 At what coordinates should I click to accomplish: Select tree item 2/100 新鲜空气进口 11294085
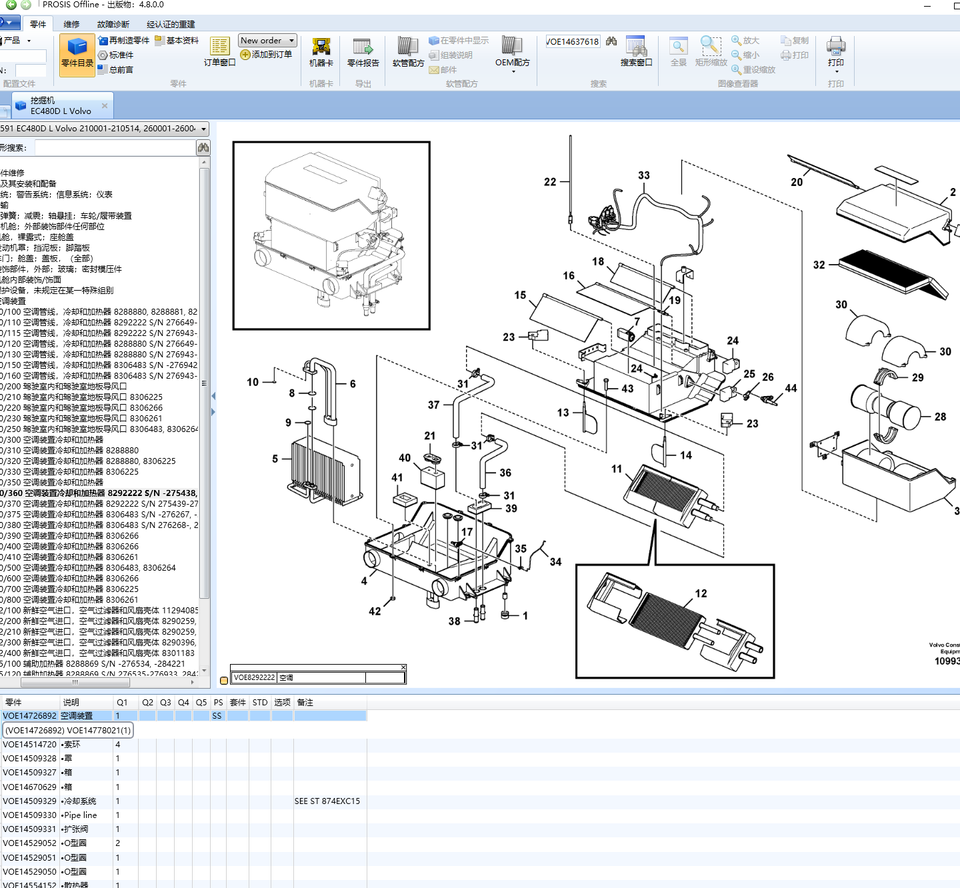99,610
